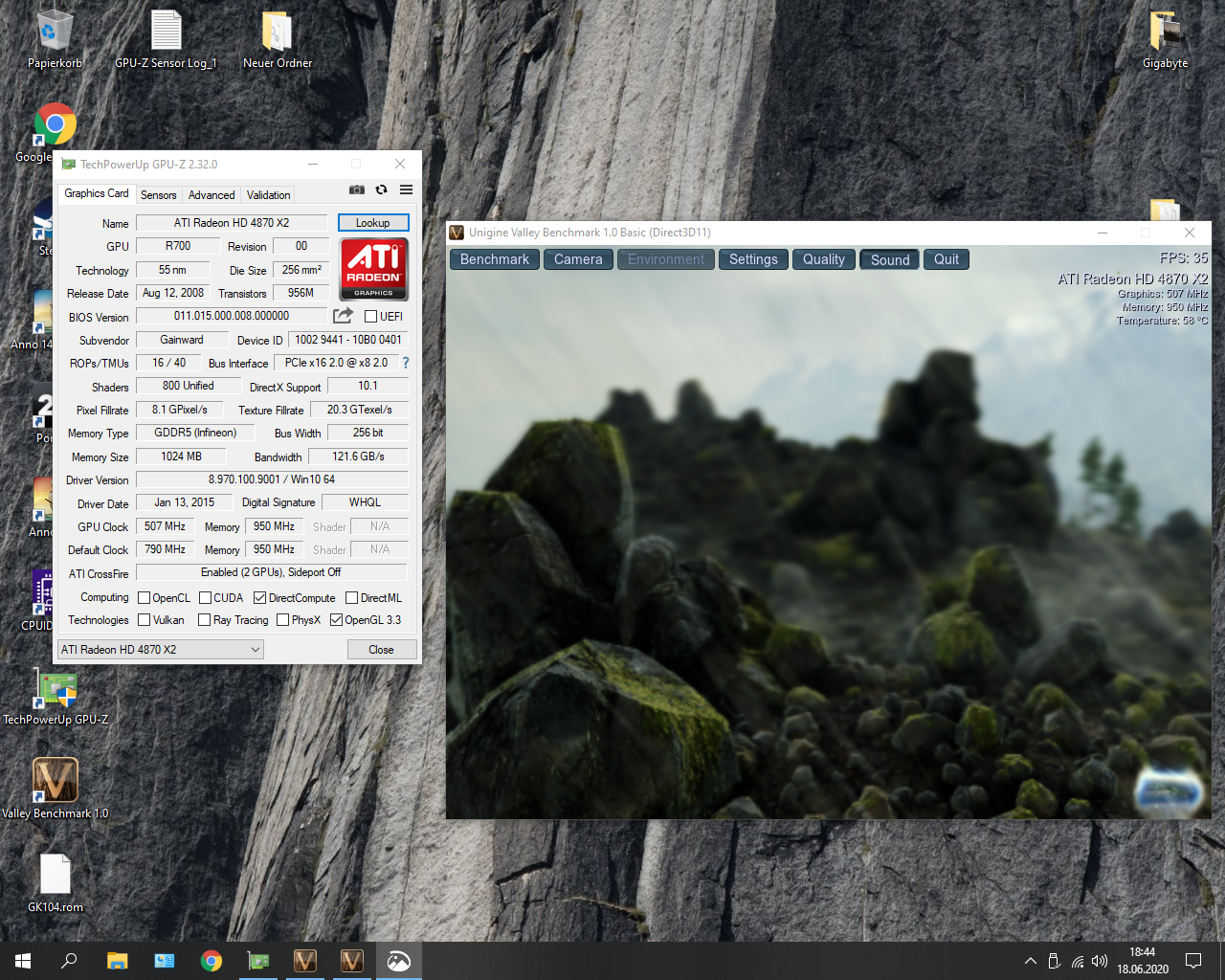Click the GPU-Z refresh icon
This screenshot has height=980, width=1225.
click(381, 189)
